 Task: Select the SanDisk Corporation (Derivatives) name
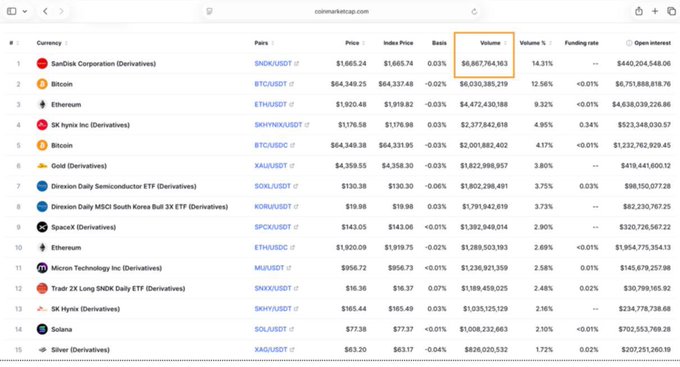pyautogui.click(x=103, y=63)
